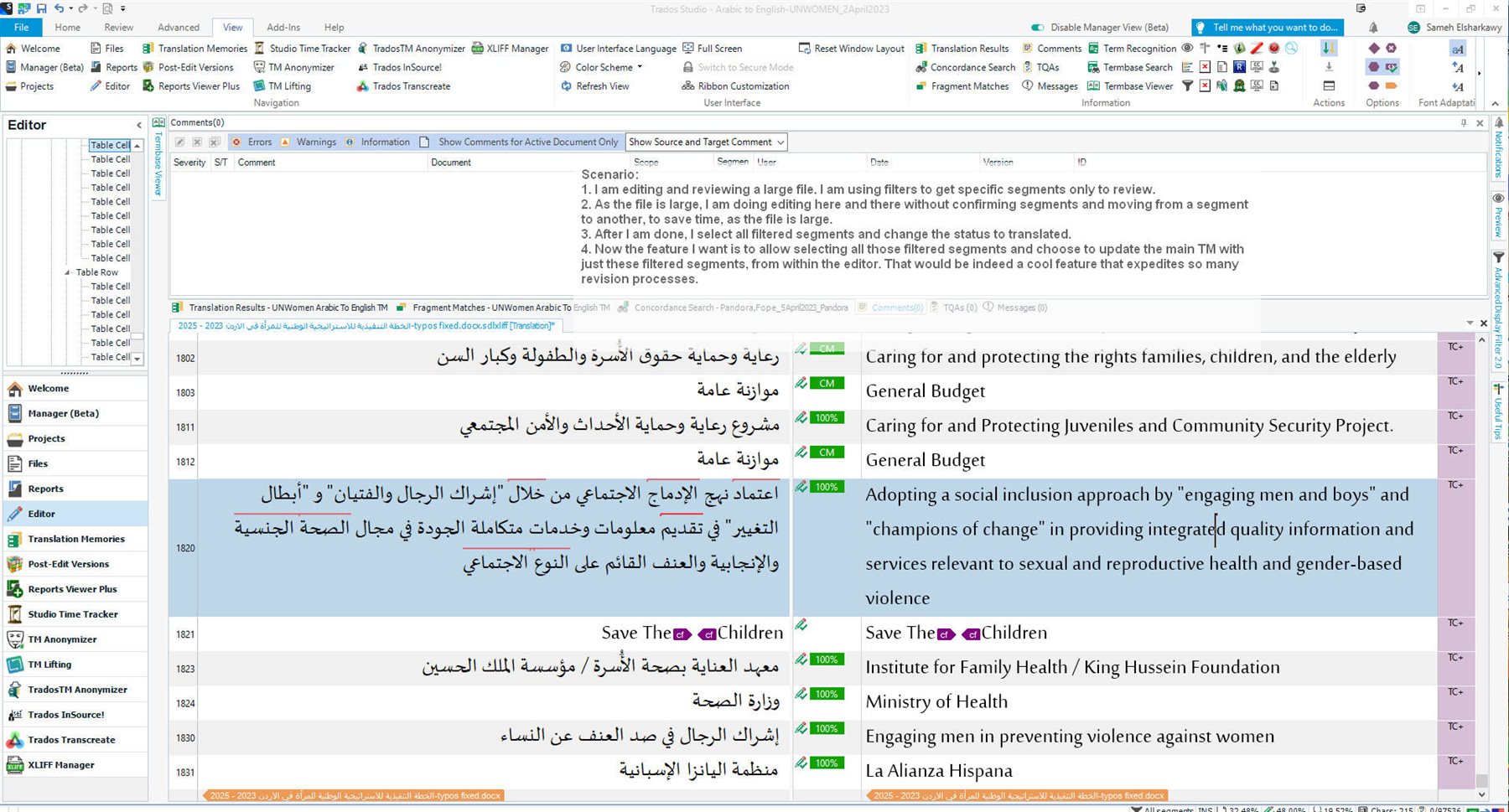Switch to Full Screen view
Viewport: 1509px width, 812px height.
pos(712,49)
